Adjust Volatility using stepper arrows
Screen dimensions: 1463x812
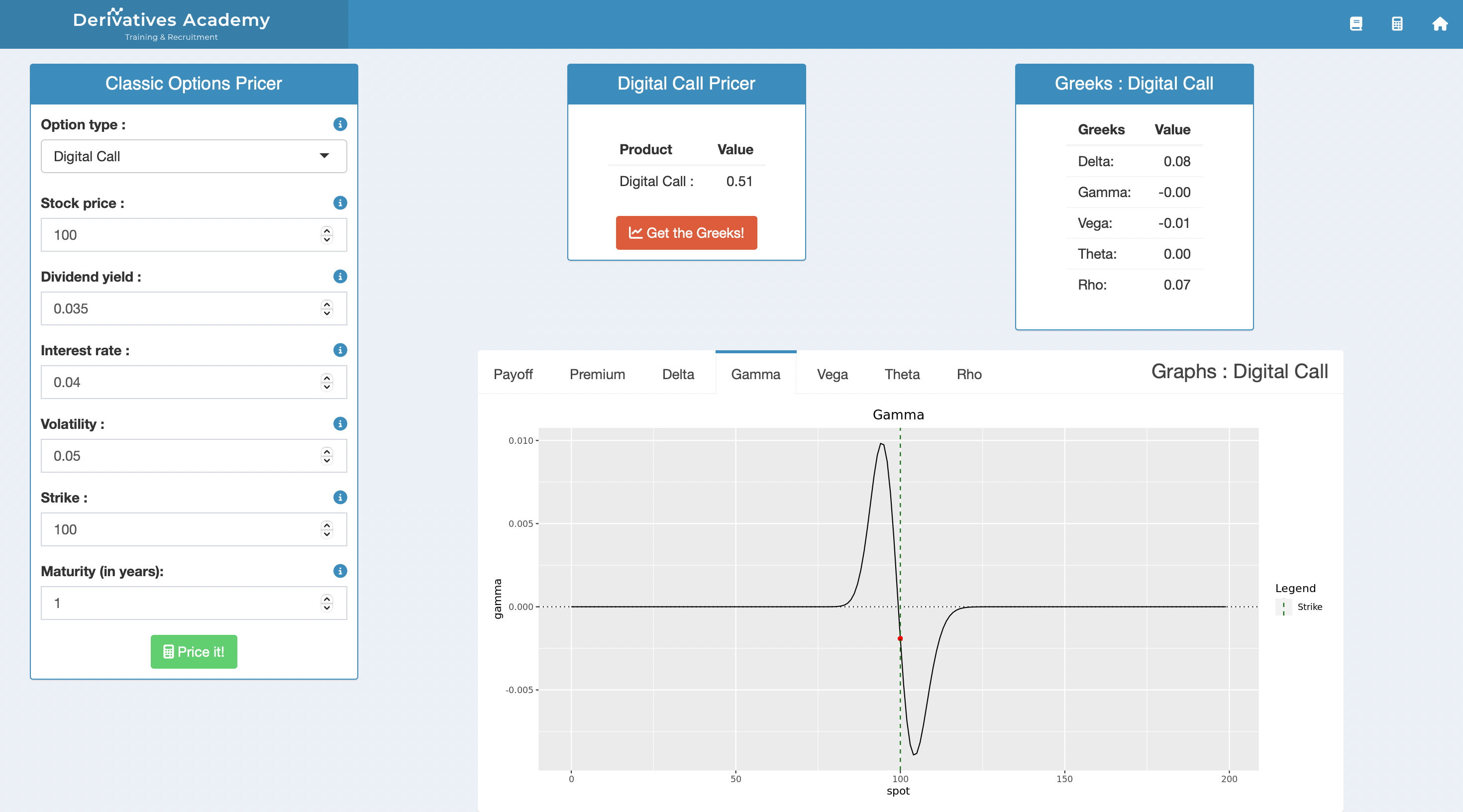coord(326,456)
